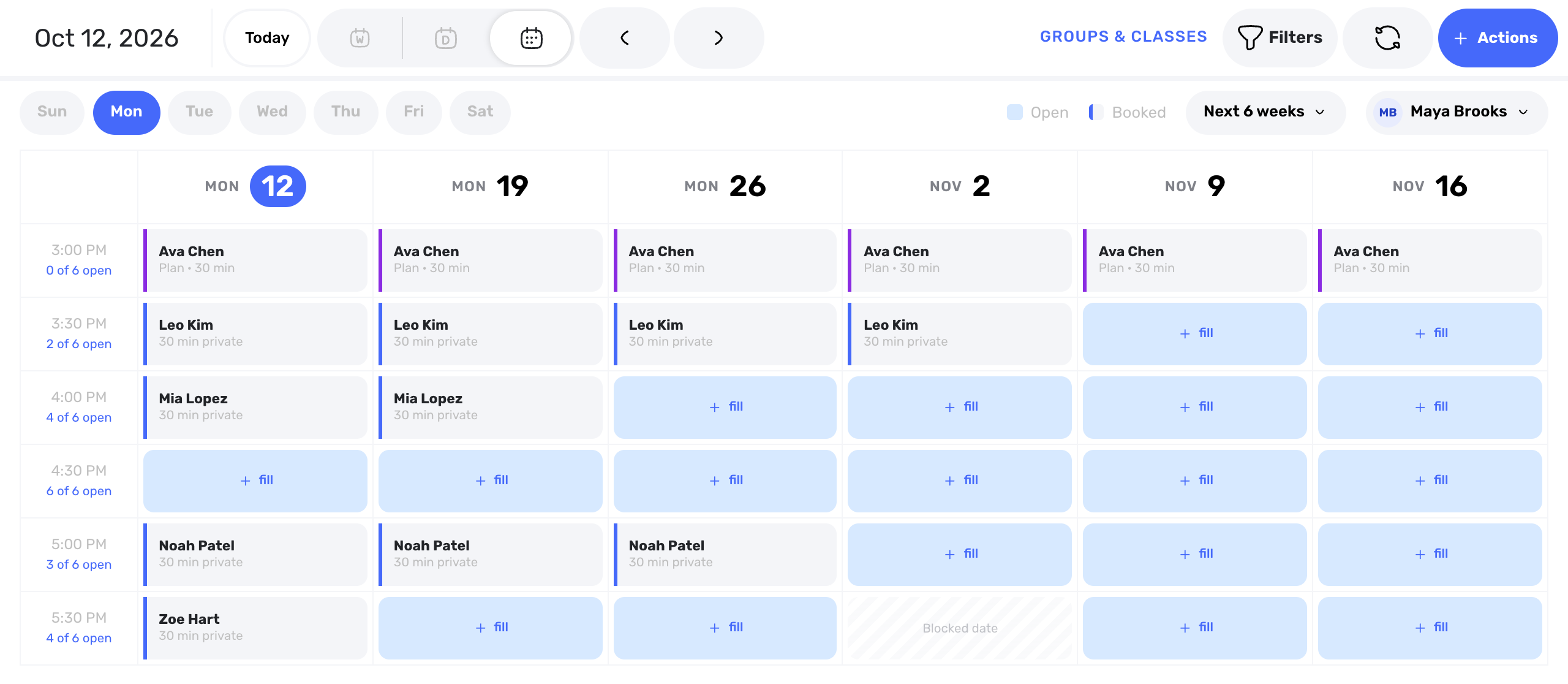Open Noah Patel lesson on Mon 26
The image size is (1568, 684).
(x=725, y=555)
